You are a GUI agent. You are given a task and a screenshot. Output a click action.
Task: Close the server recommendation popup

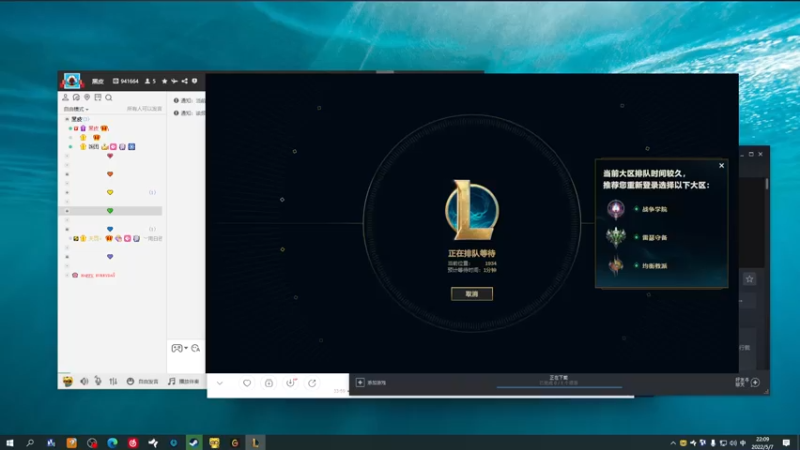(x=721, y=165)
